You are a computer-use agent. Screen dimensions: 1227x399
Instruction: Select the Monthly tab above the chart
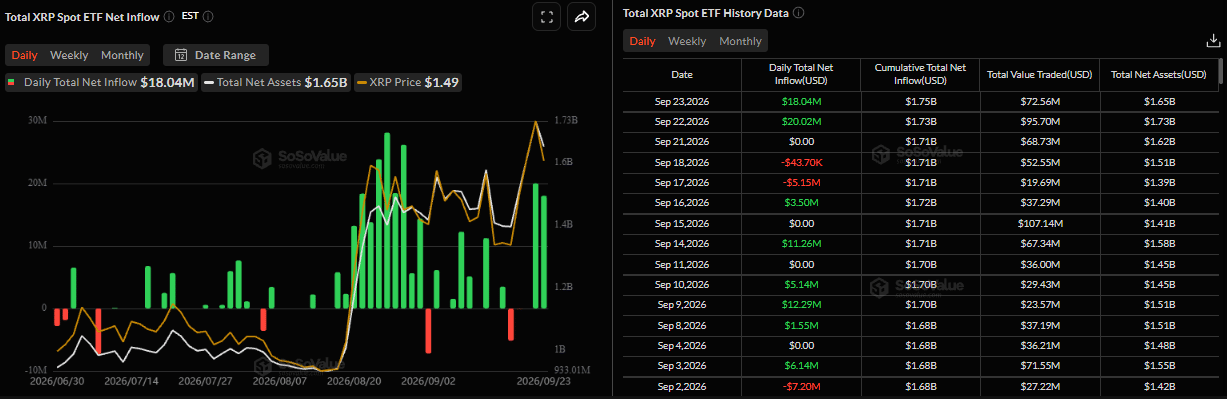[x=122, y=55]
